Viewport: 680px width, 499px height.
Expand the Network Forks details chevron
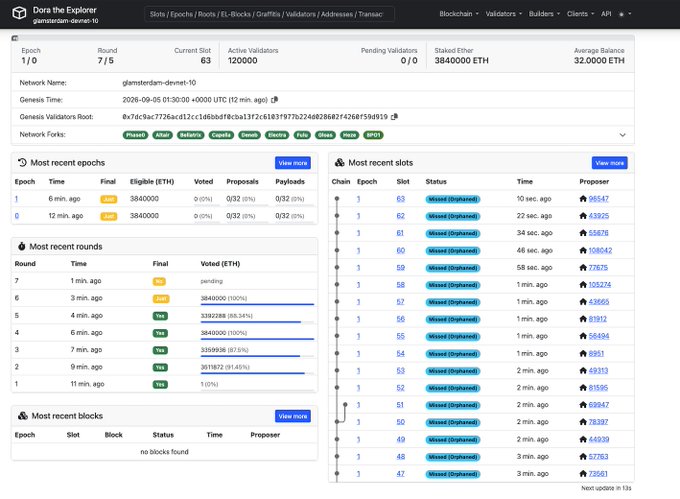point(622,135)
